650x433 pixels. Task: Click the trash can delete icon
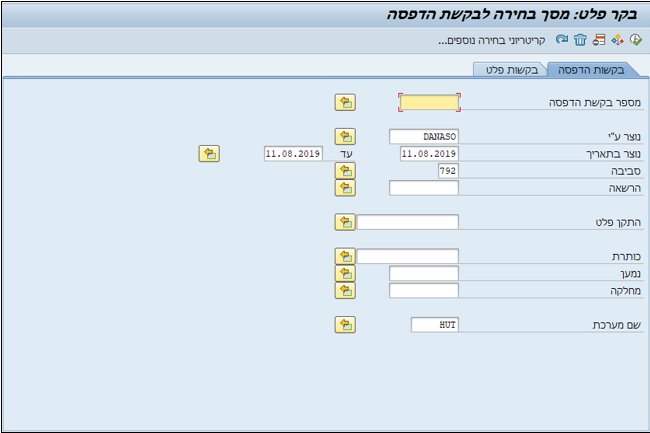[580, 40]
